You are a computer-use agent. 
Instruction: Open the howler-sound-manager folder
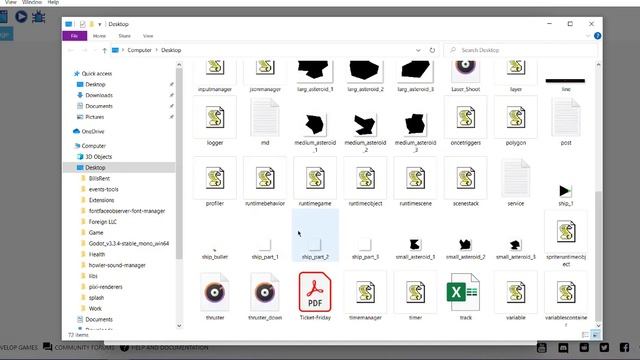(117, 265)
